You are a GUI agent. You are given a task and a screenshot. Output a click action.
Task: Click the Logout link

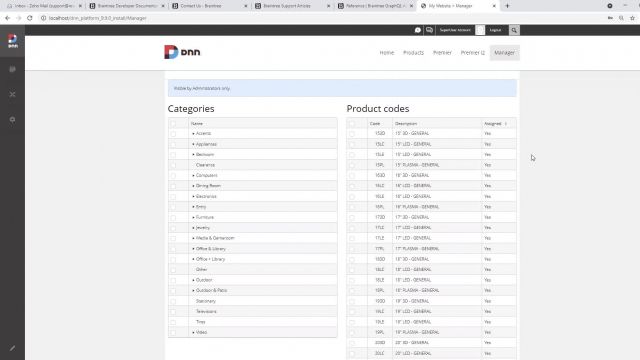[495, 30]
